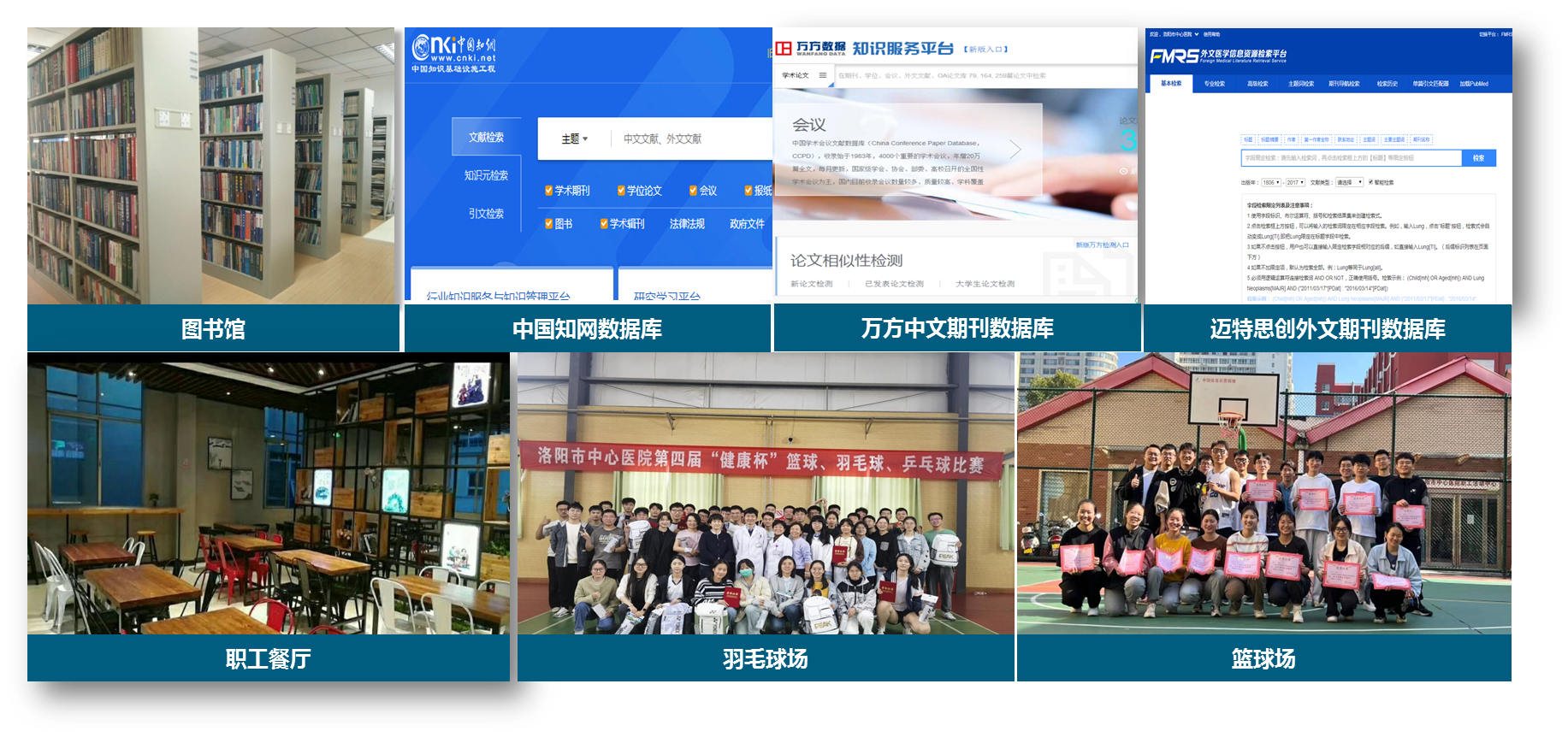
Task: Click the 期刊名称 field button
Action: 1422,139
